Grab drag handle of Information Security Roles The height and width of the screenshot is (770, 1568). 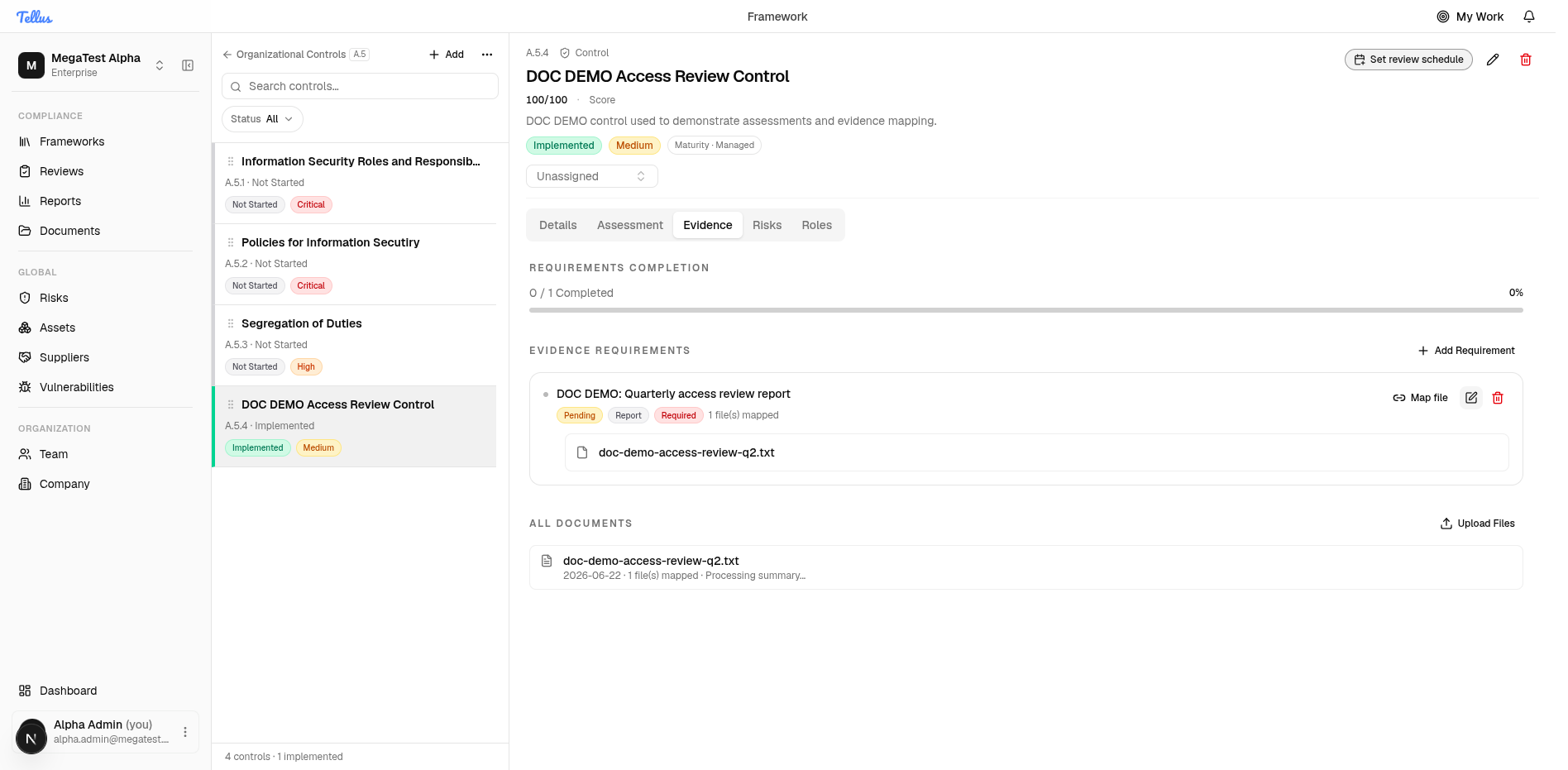coord(231,161)
